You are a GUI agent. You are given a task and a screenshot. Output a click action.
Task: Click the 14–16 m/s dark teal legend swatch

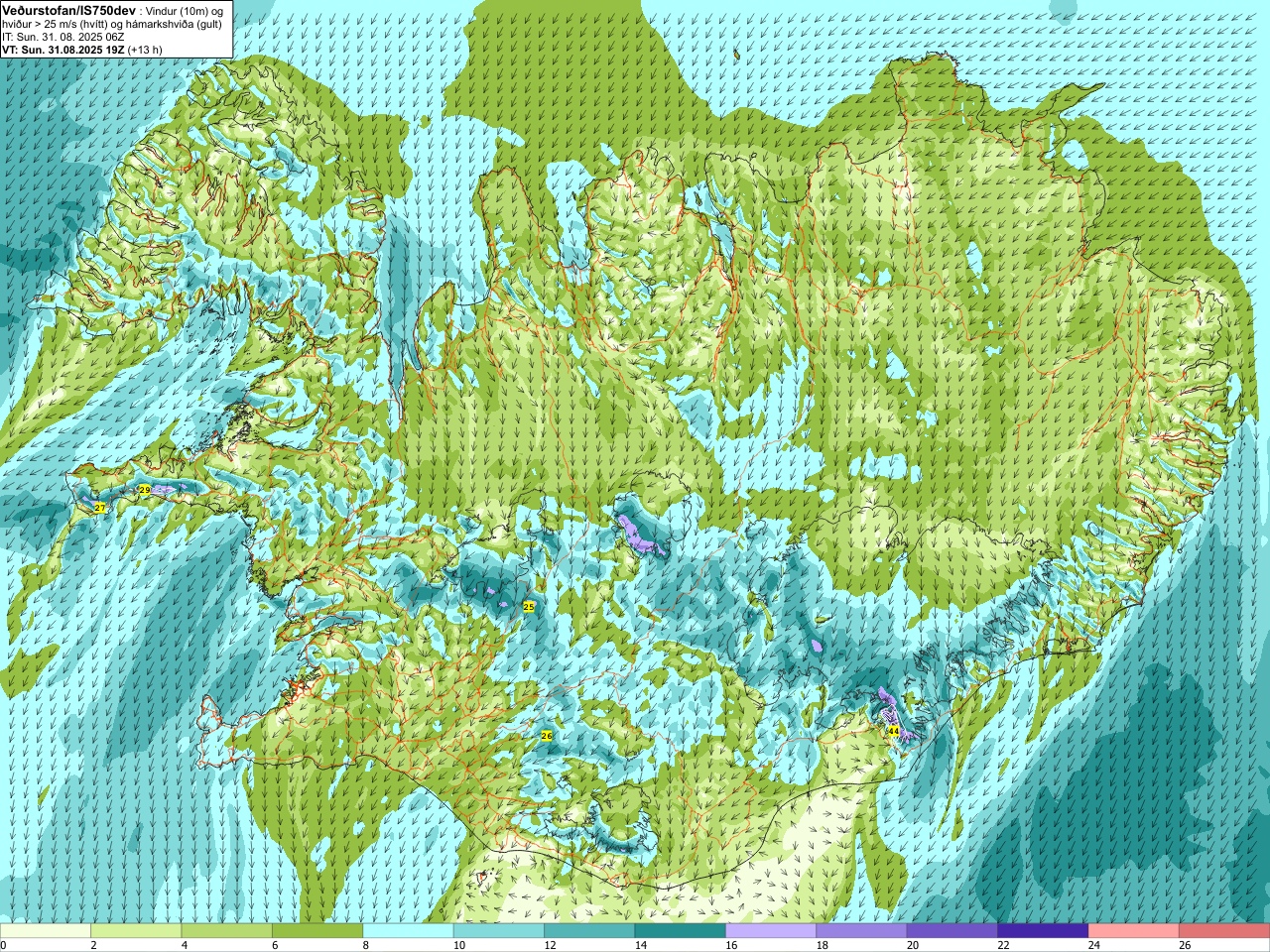click(x=680, y=931)
